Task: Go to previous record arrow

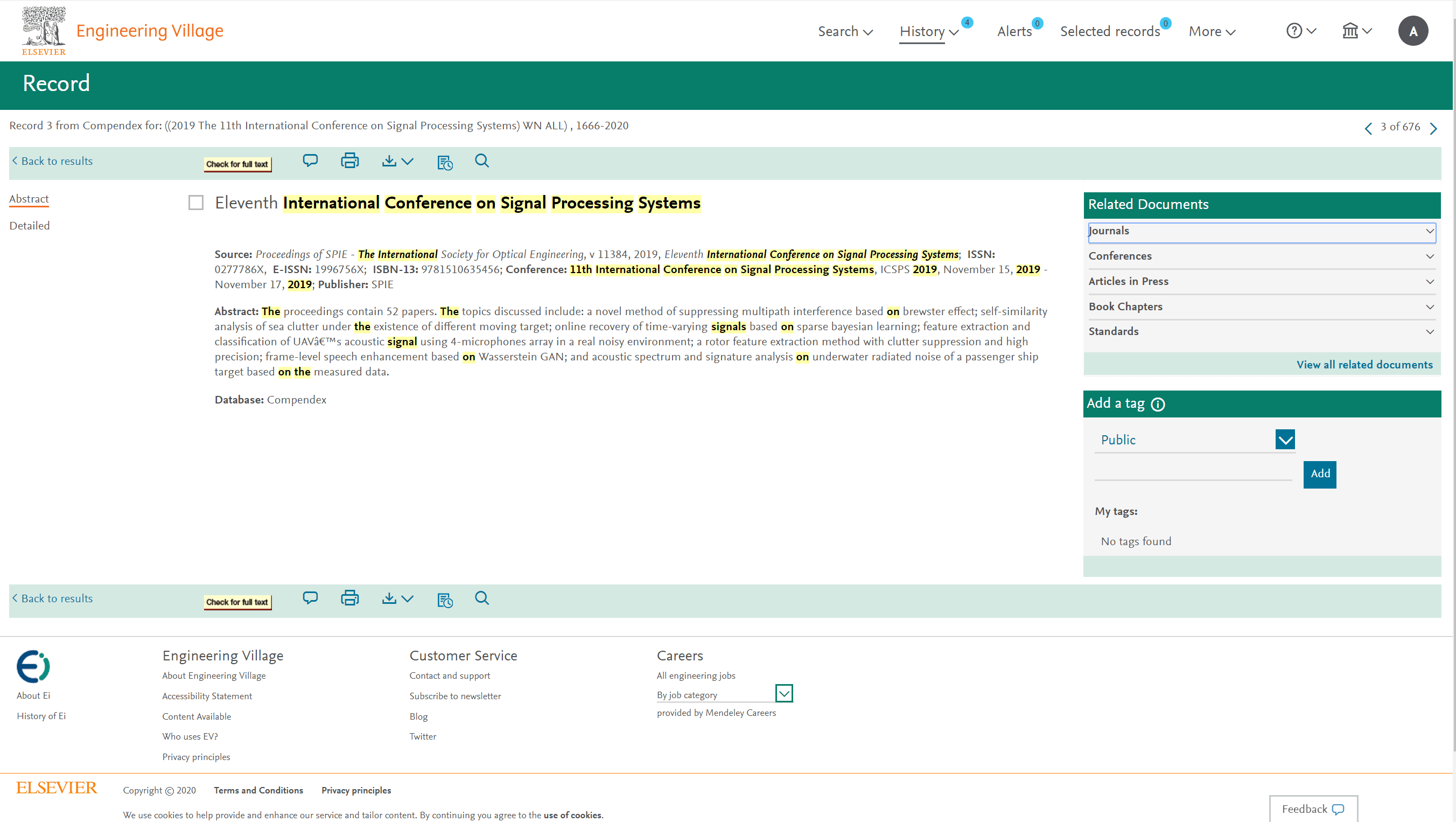Action: [x=1368, y=128]
